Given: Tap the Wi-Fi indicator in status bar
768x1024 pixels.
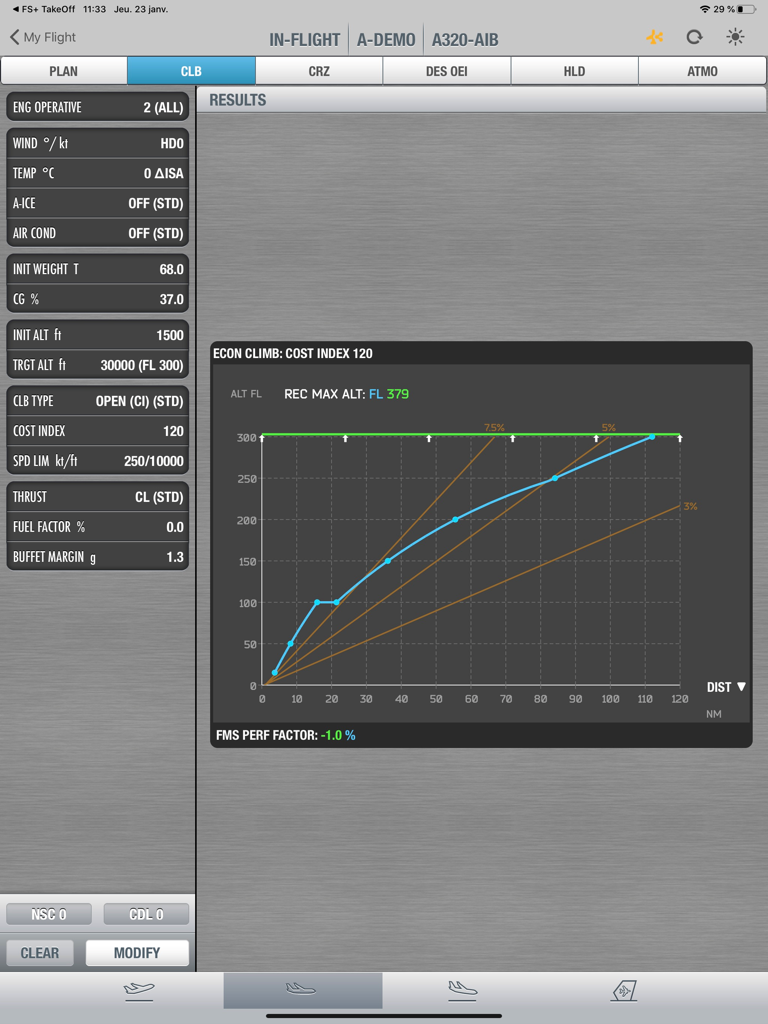Looking at the screenshot, I should tap(705, 9).
